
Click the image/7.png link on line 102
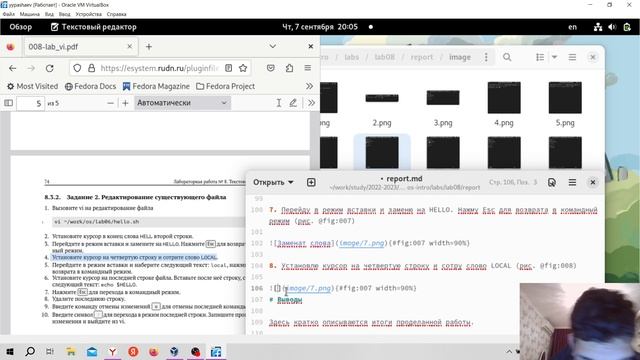tap(362, 243)
